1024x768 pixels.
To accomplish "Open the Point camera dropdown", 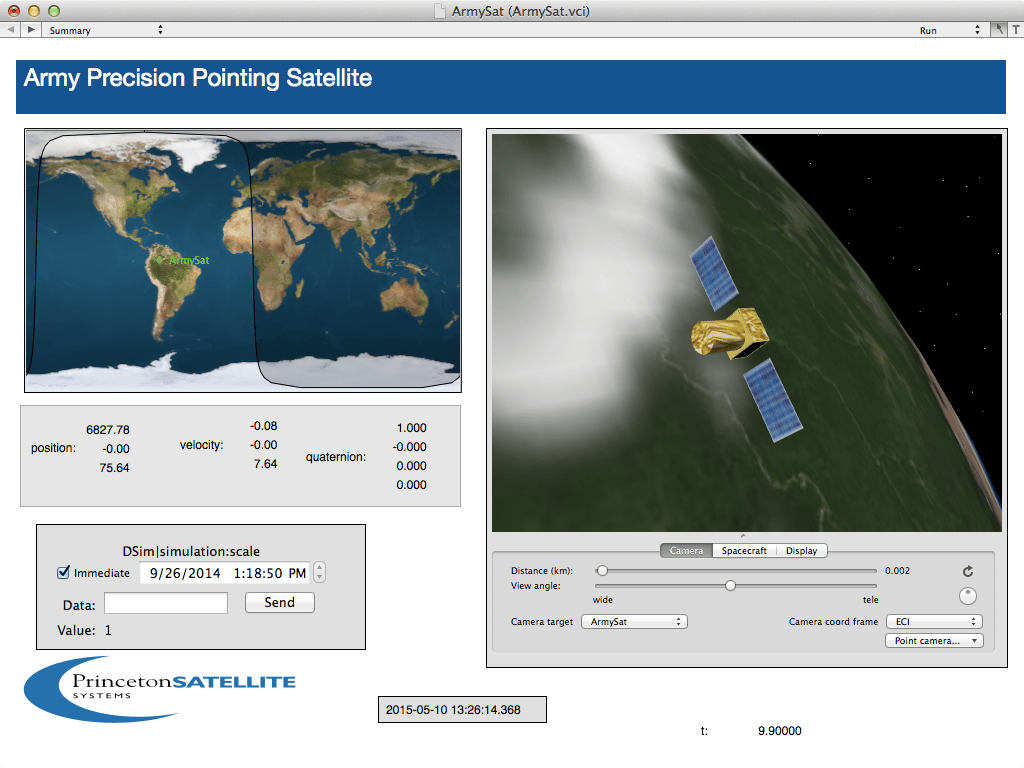I will (934, 640).
